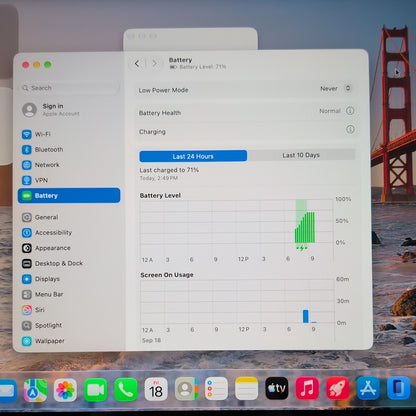Focus the settings Search field

coord(69,88)
